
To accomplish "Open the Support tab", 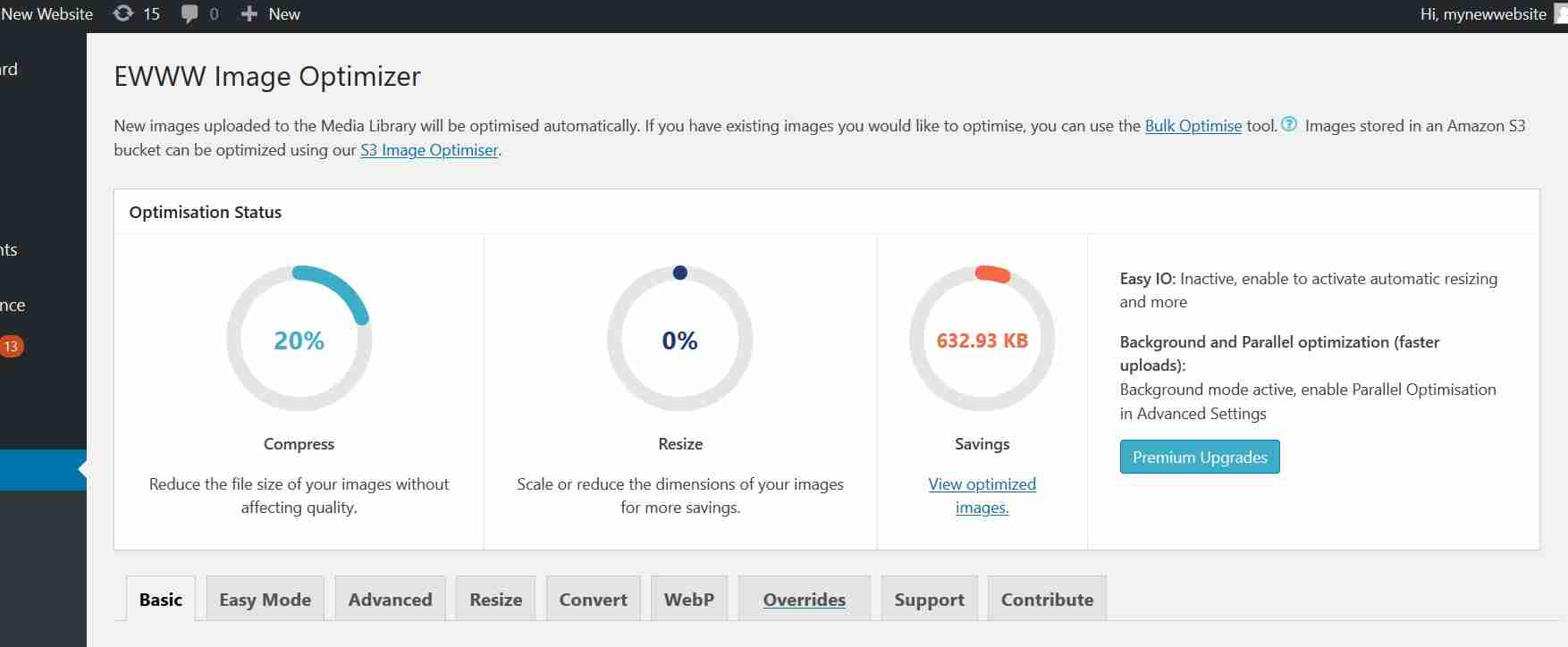I will [x=929, y=598].
